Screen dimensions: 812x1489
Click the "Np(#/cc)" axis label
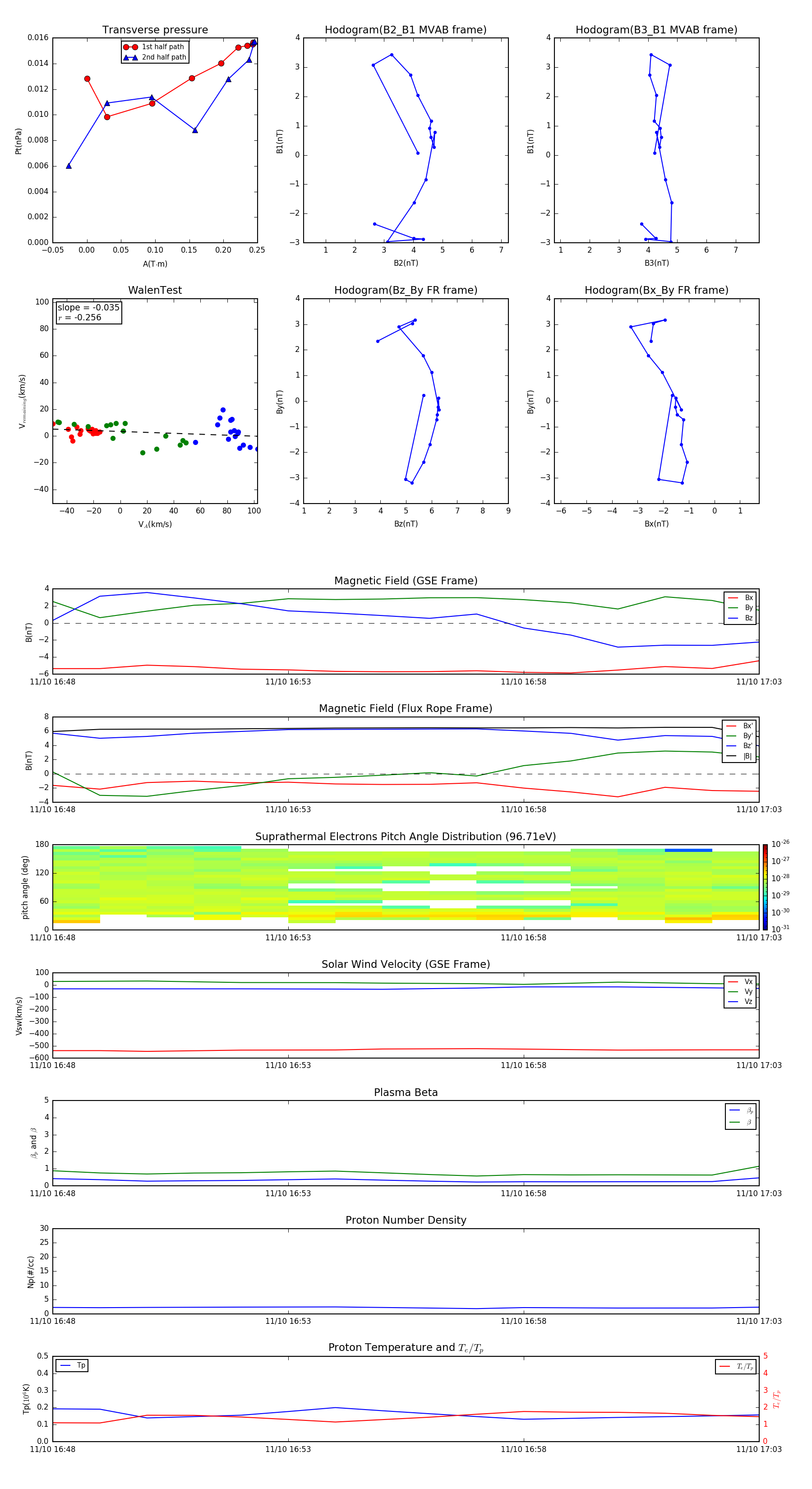click(31, 1272)
